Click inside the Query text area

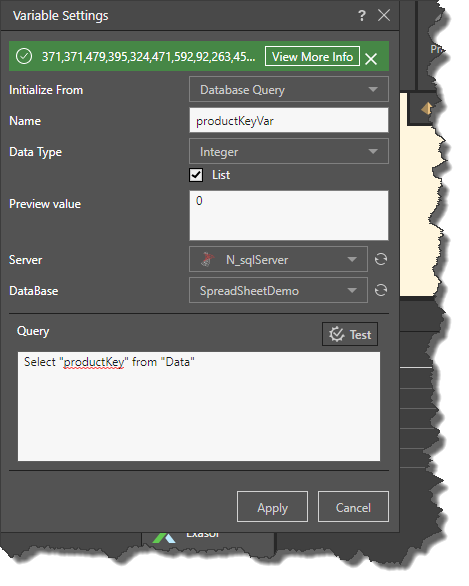click(199, 406)
